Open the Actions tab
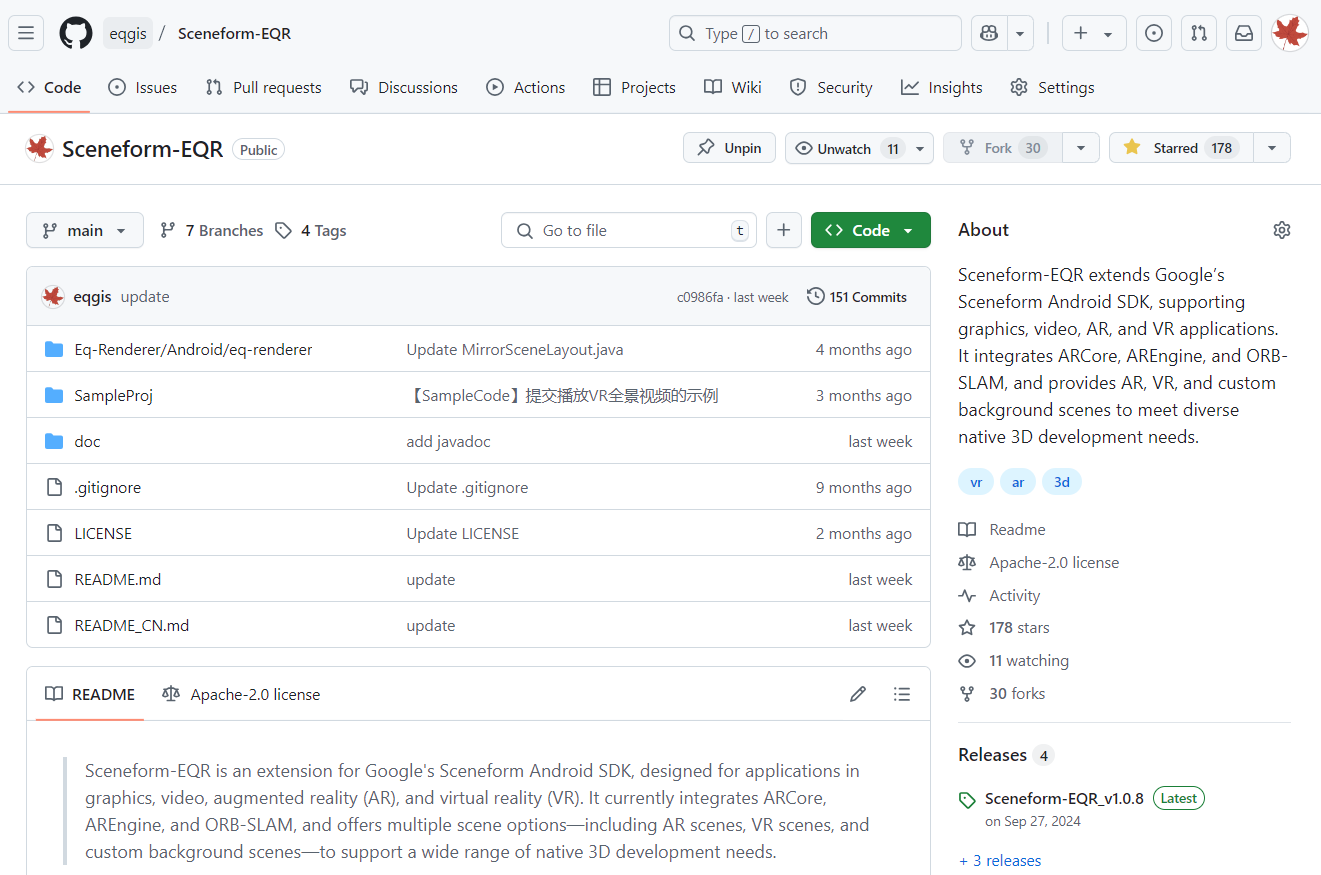 tap(526, 87)
